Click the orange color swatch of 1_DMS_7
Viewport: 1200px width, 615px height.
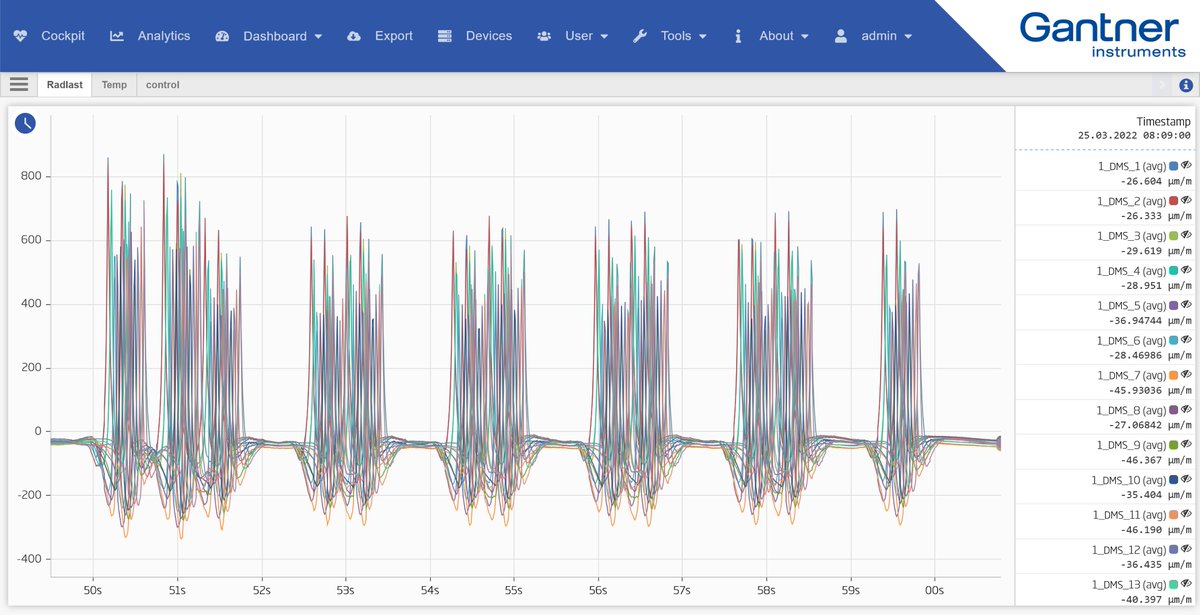(1174, 376)
